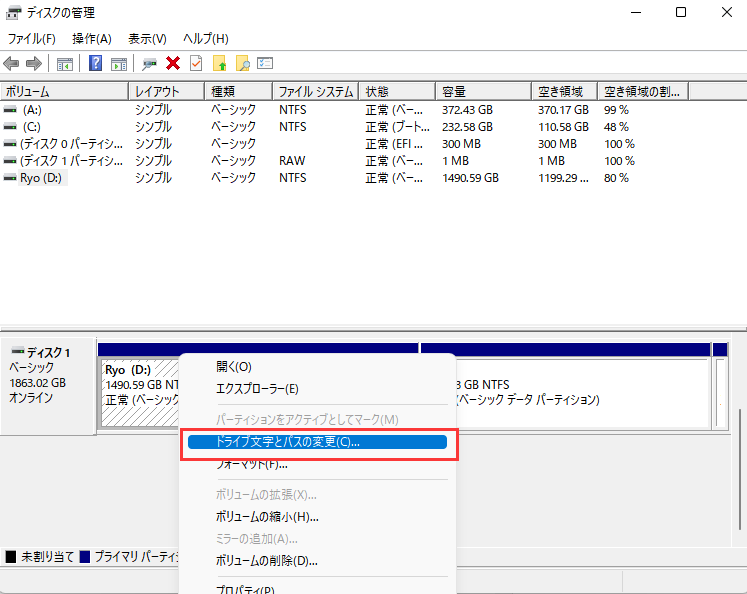
Task: Click the drive connect toolbar icon
Action: (x=150, y=63)
